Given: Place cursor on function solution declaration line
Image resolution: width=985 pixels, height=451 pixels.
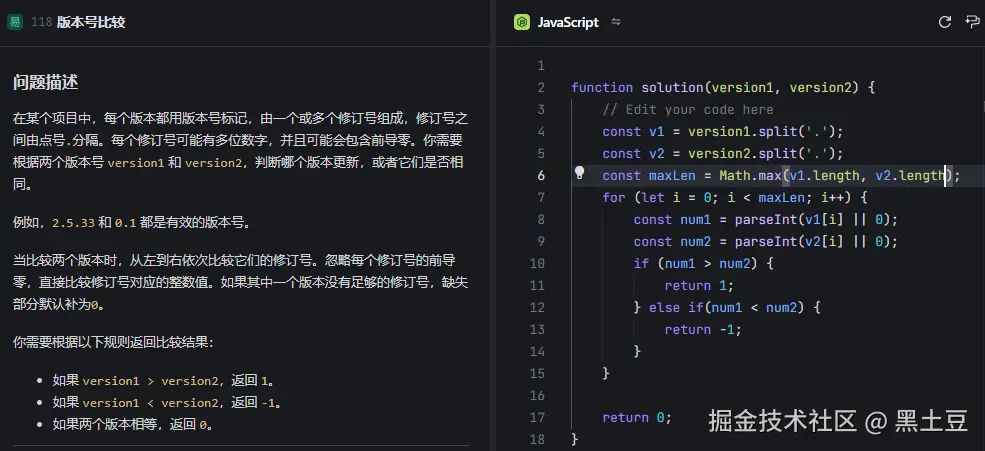Looking at the screenshot, I should (723, 88).
